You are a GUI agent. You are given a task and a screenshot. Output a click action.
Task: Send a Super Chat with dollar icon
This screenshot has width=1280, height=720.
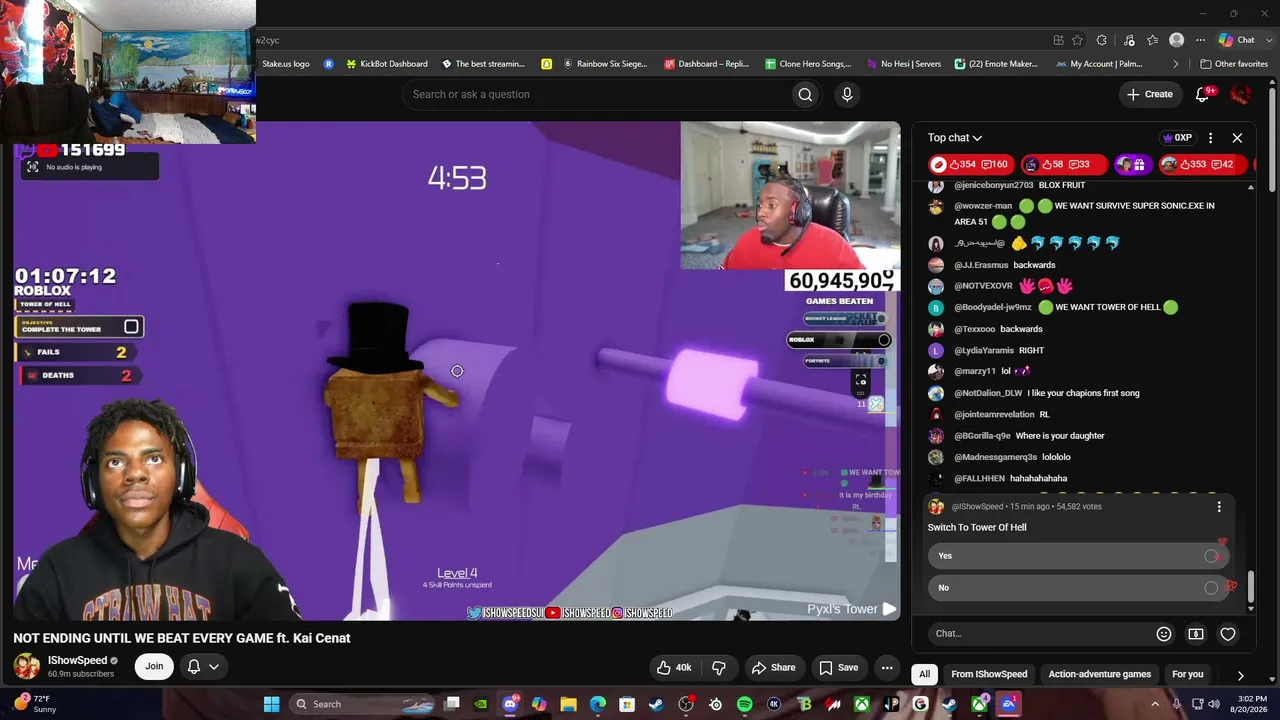1196,633
